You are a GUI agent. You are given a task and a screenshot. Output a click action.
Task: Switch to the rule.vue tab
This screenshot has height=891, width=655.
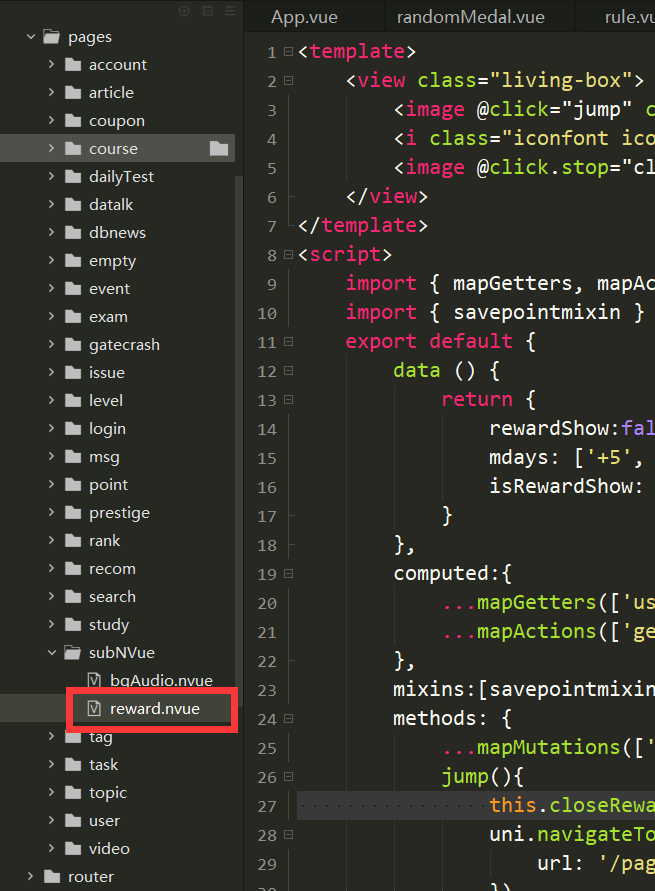[629, 17]
